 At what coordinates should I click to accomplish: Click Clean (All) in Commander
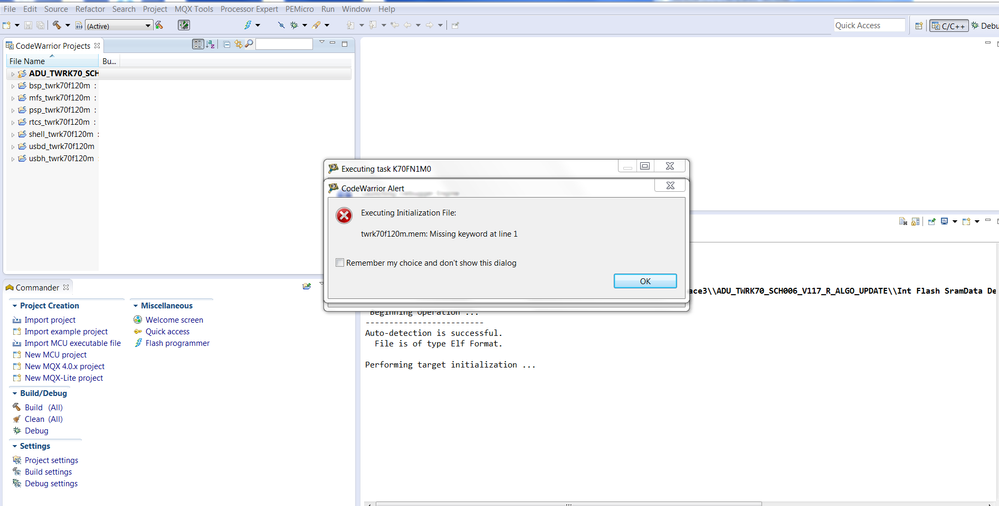point(43,419)
